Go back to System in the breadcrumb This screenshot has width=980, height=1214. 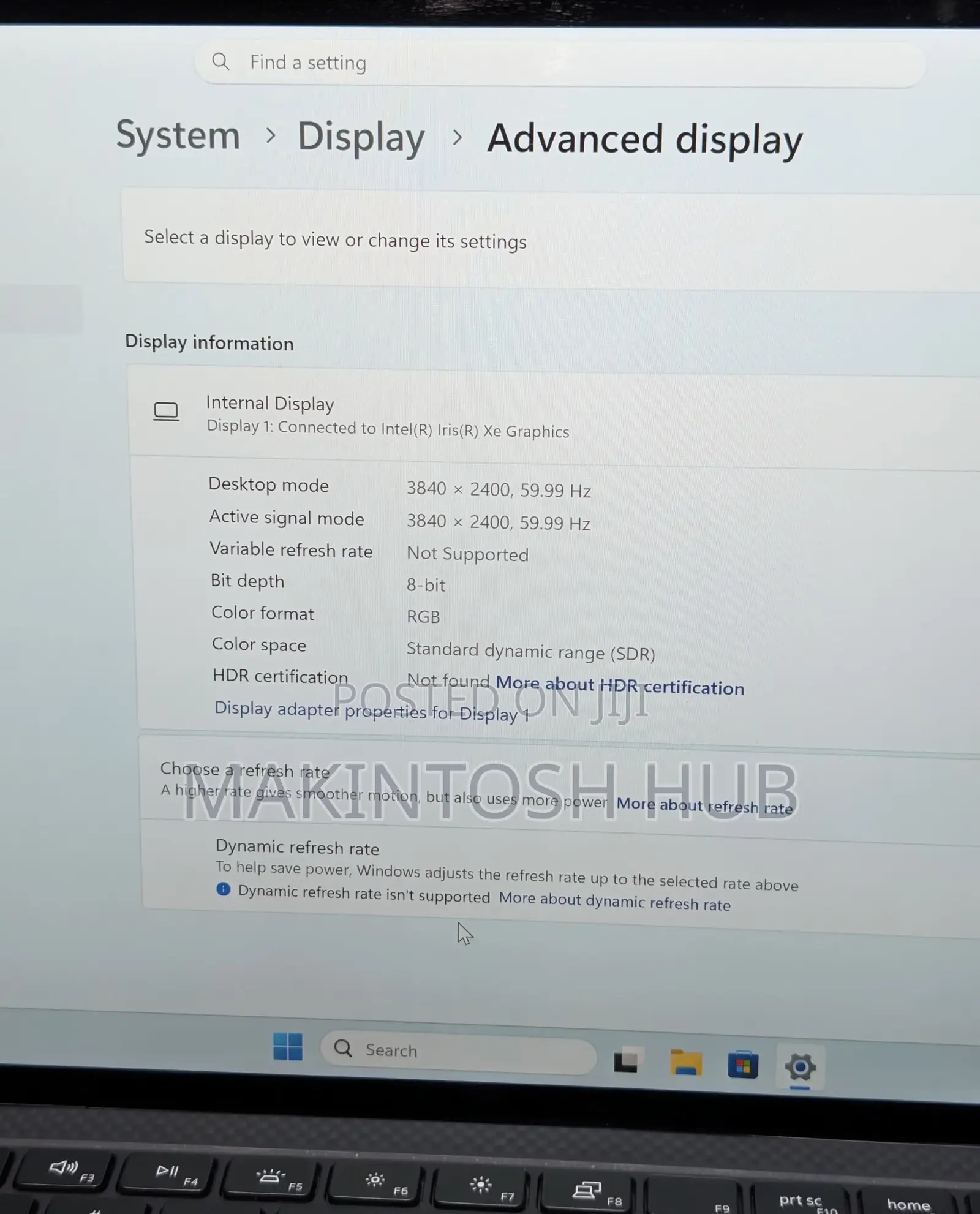click(178, 135)
